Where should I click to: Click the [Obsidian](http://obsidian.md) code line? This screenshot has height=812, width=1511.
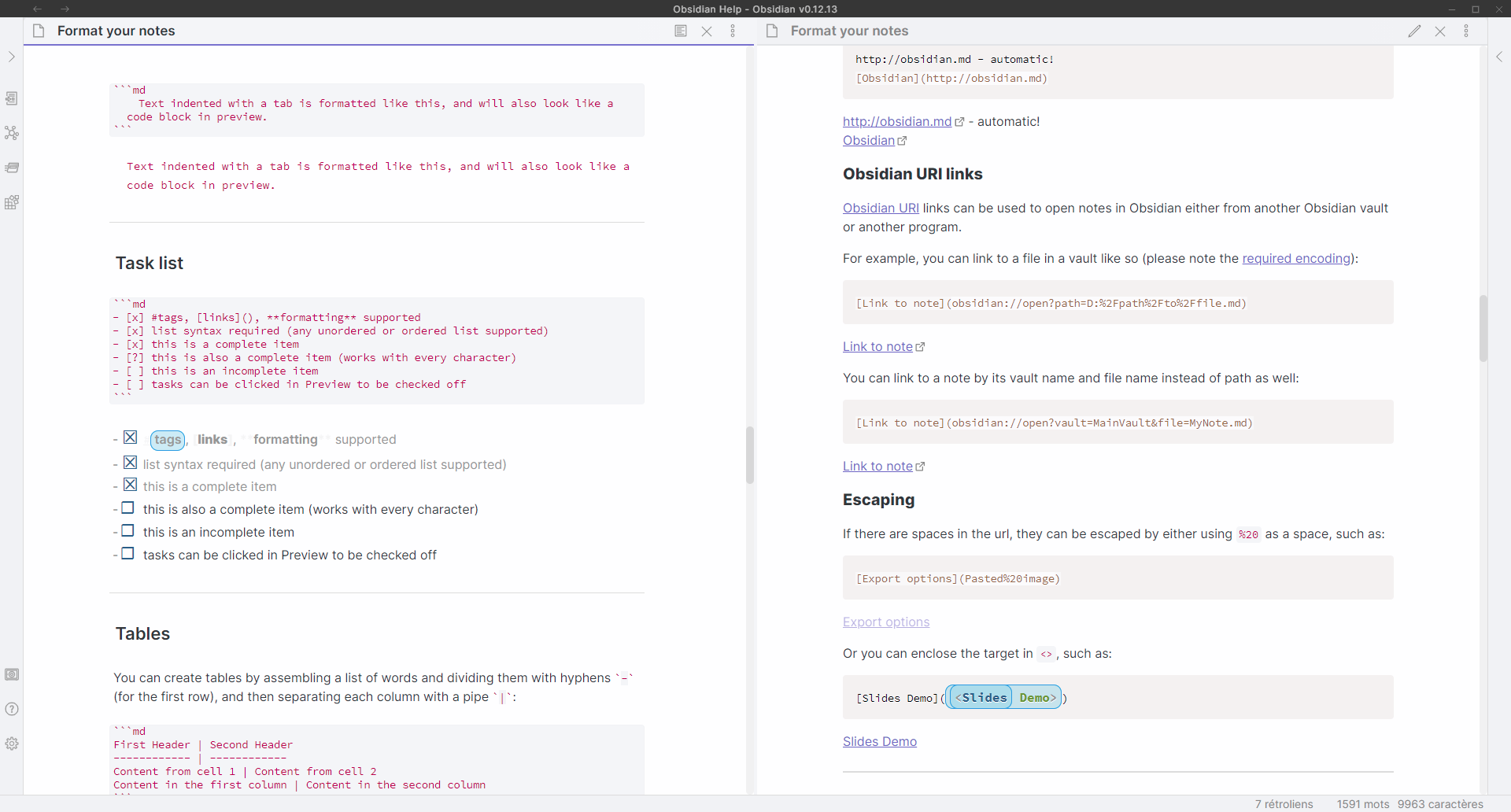pyautogui.click(x=951, y=78)
